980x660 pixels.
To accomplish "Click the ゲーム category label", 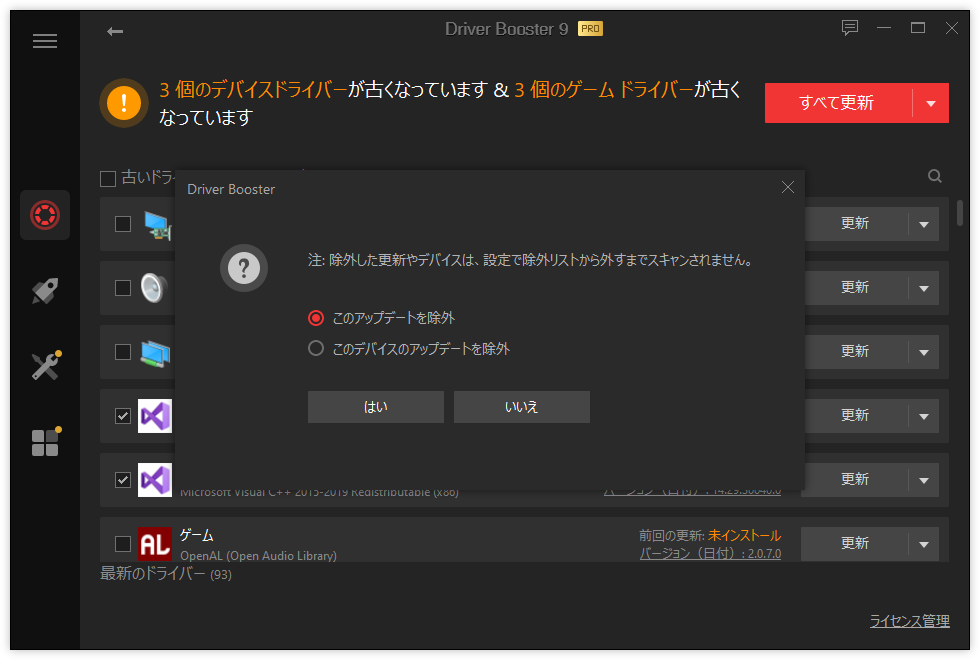I will (x=197, y=535).
